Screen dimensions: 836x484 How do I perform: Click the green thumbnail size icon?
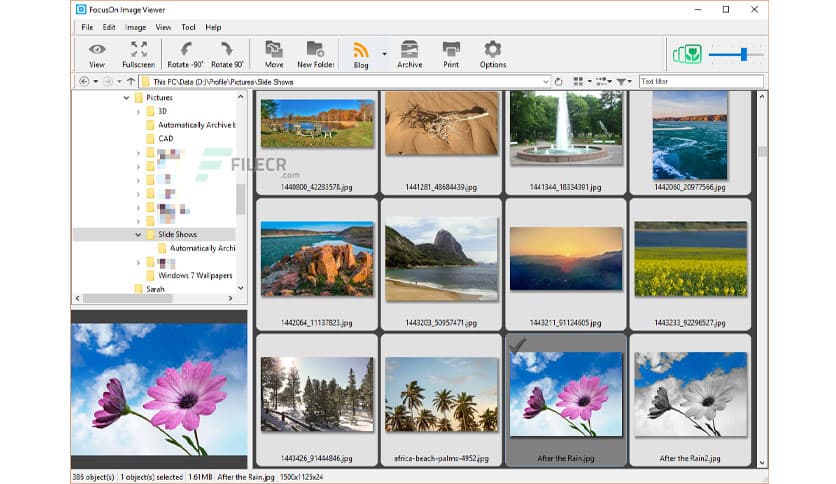687,54
